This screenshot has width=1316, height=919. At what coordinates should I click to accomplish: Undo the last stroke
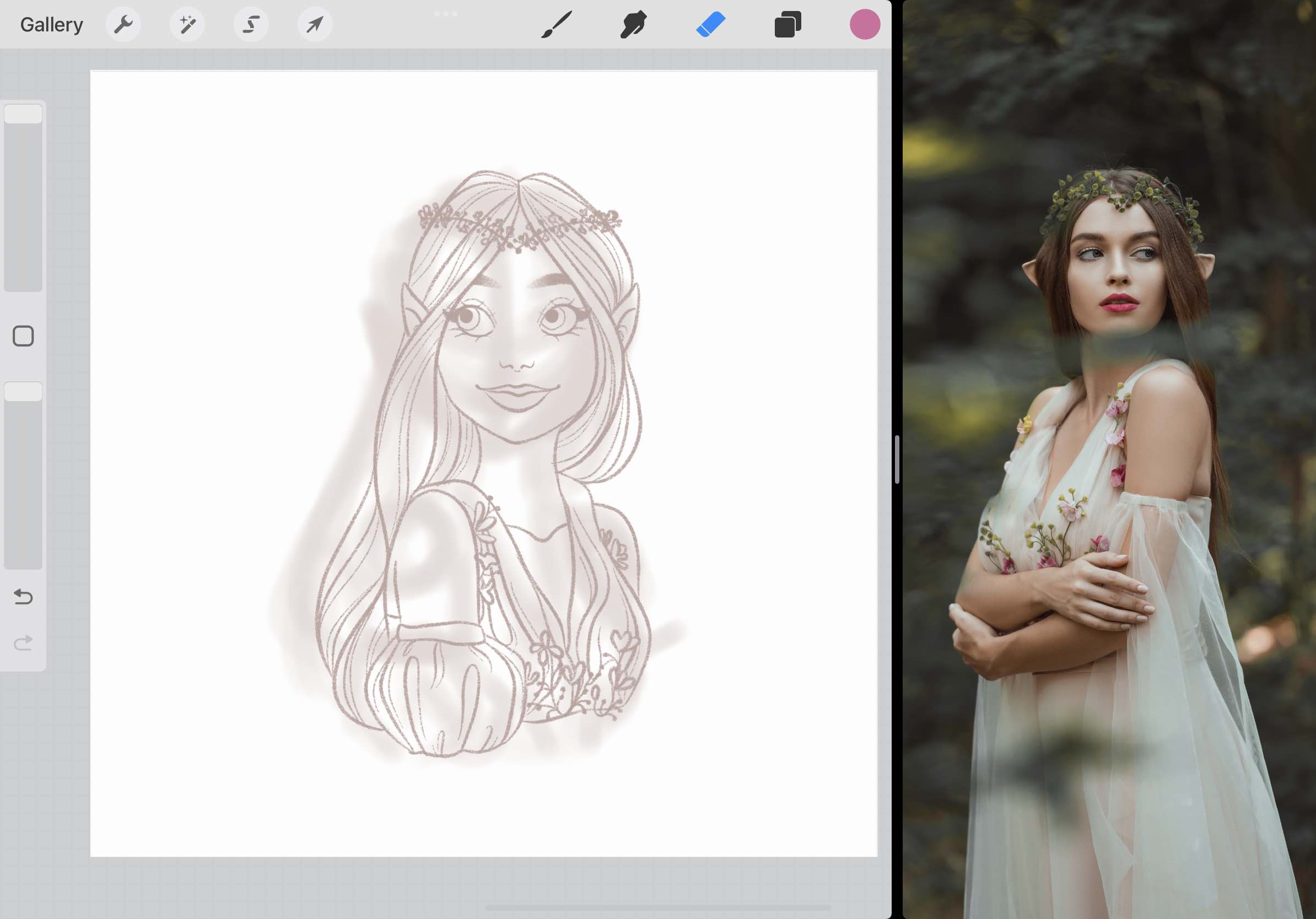pyautogui.click(x=23, y=597)
